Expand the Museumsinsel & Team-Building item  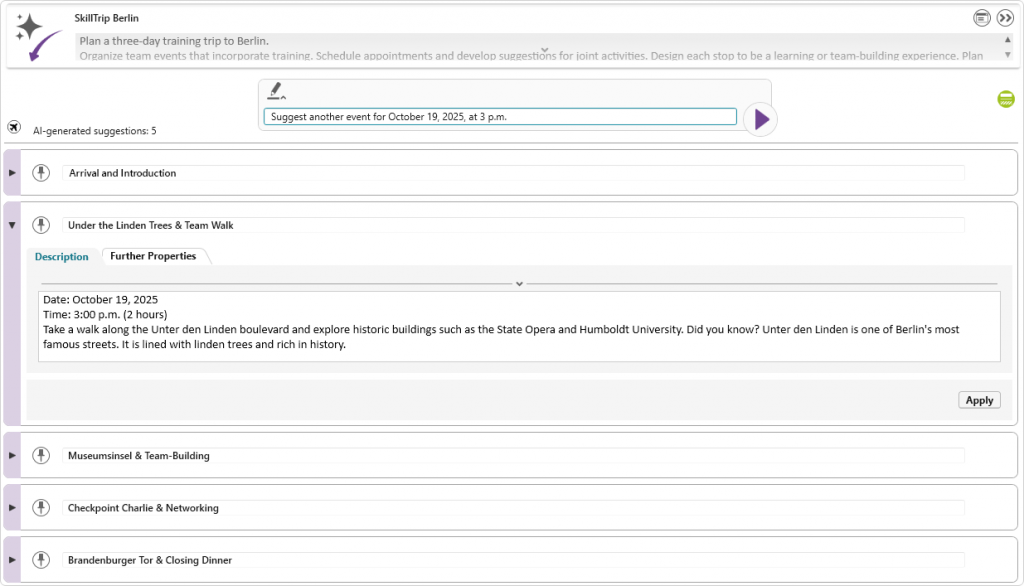12,455
